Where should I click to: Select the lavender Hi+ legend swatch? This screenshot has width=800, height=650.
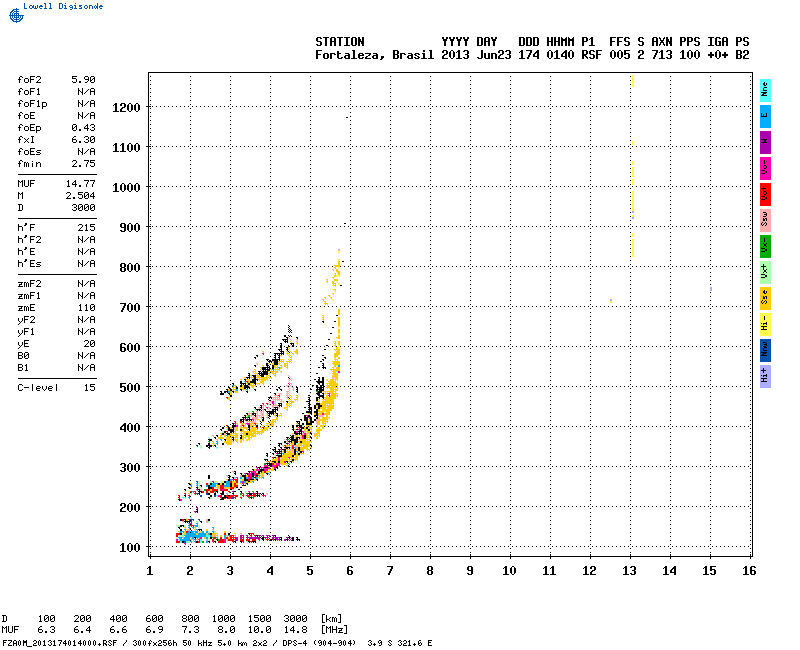(765, 377)
